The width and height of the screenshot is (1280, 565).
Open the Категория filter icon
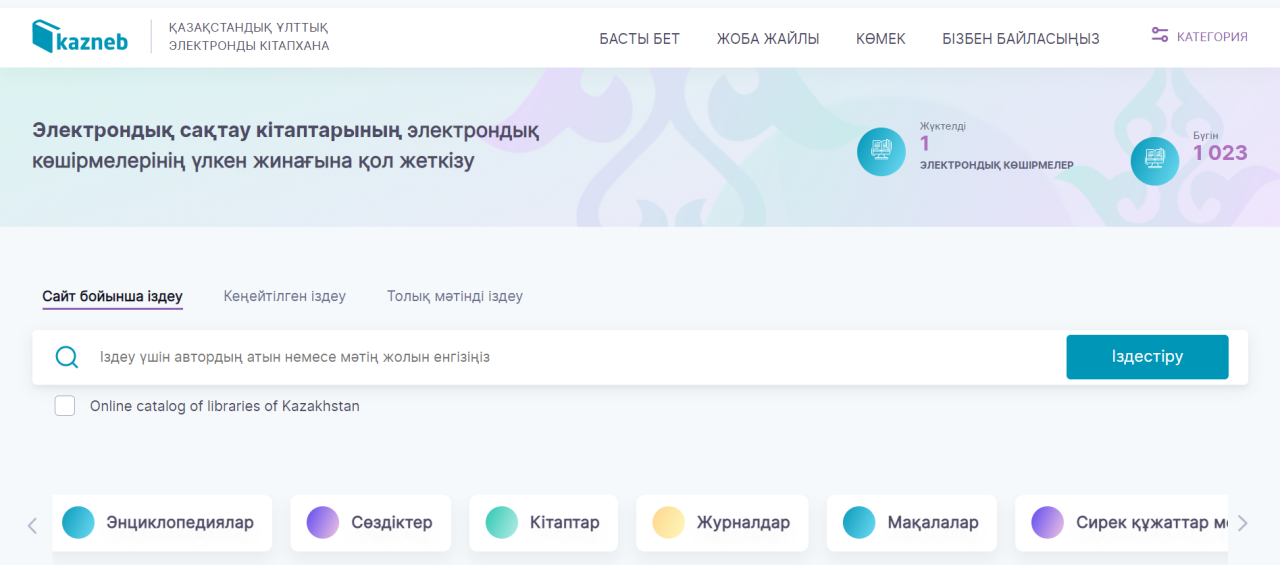click(x=1160, y=36)
